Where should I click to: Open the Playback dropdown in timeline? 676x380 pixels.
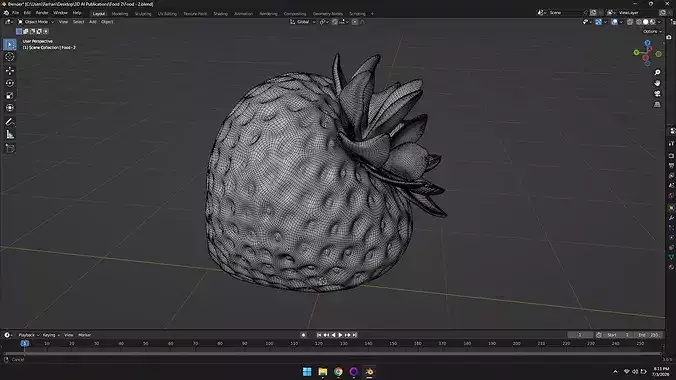(x=28, y=335)
